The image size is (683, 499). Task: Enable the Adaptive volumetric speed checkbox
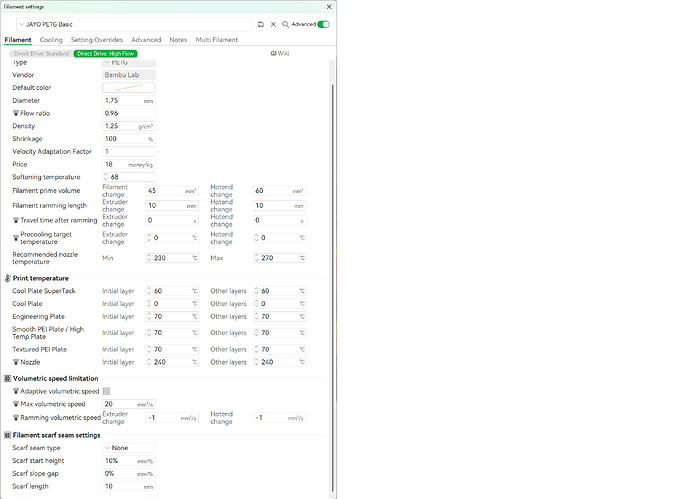coord(106,391)
